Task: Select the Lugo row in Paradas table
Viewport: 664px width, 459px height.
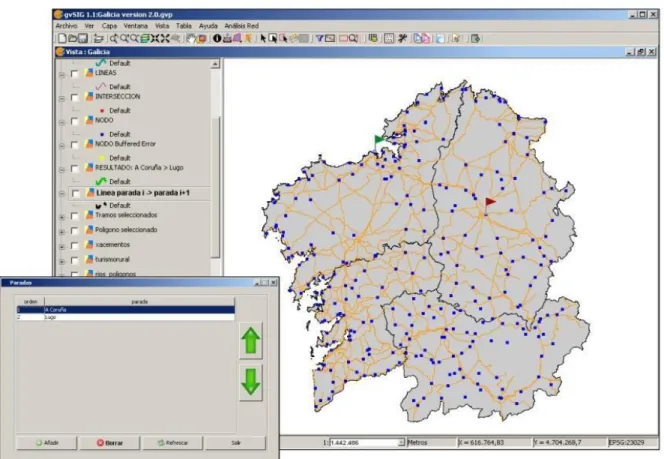Action: point(125,317)
